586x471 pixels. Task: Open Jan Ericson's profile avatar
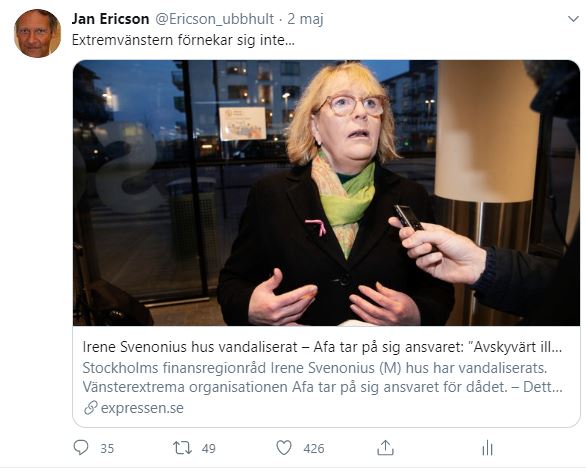[37, 33]
